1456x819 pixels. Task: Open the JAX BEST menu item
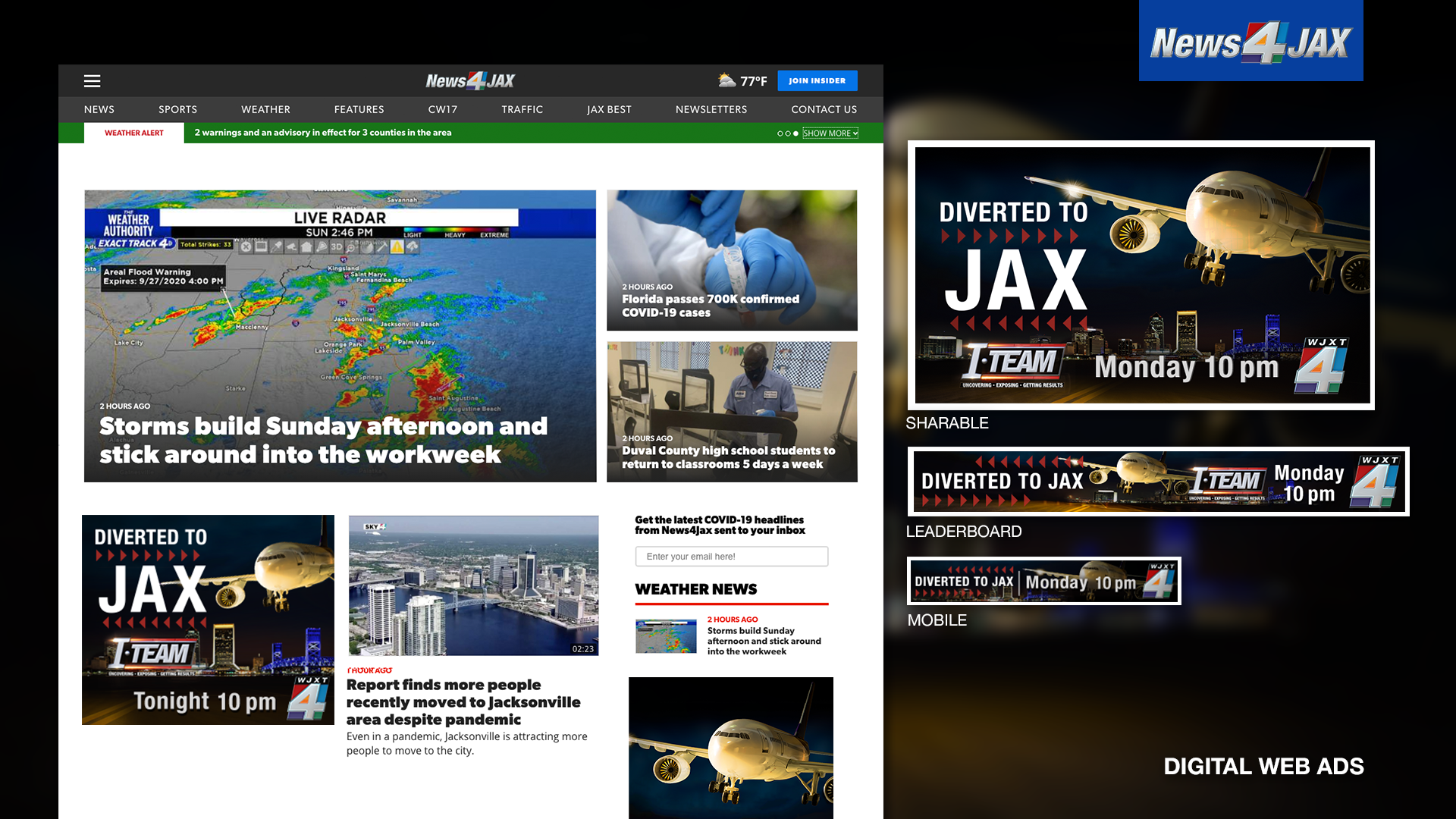609,109
